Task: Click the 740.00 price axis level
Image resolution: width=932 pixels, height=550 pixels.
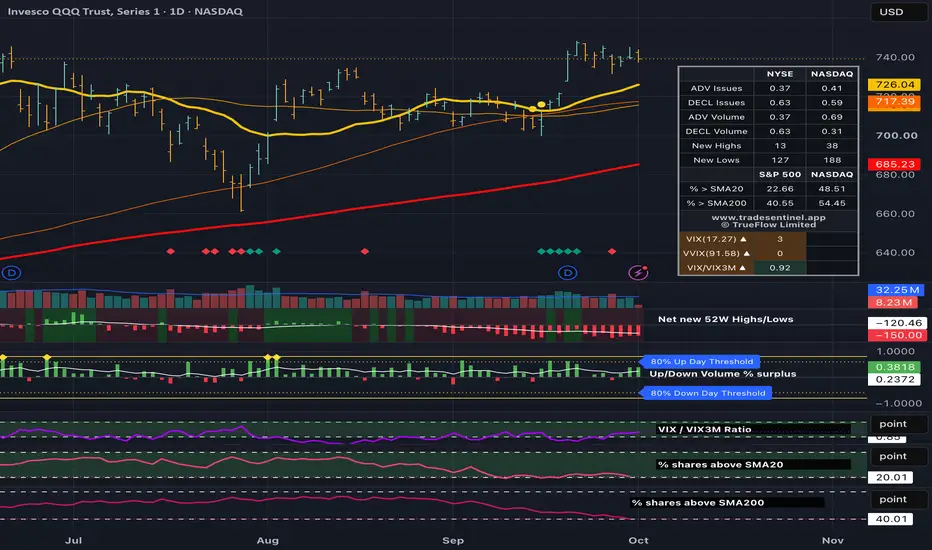Action: pyautogui.click(x=895, y=58)
